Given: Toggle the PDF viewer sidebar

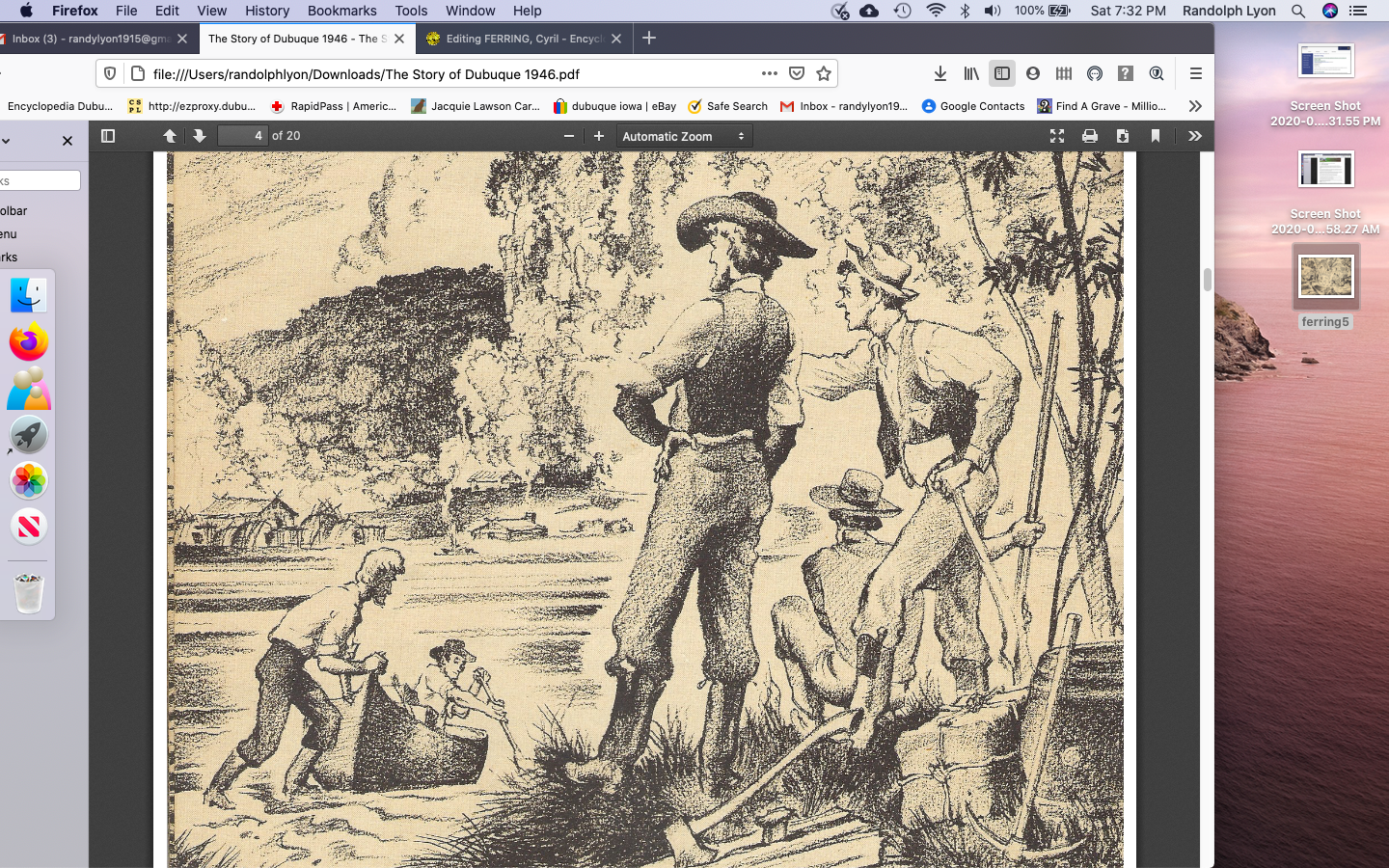Looking at the screenshot, I should 108,136.
